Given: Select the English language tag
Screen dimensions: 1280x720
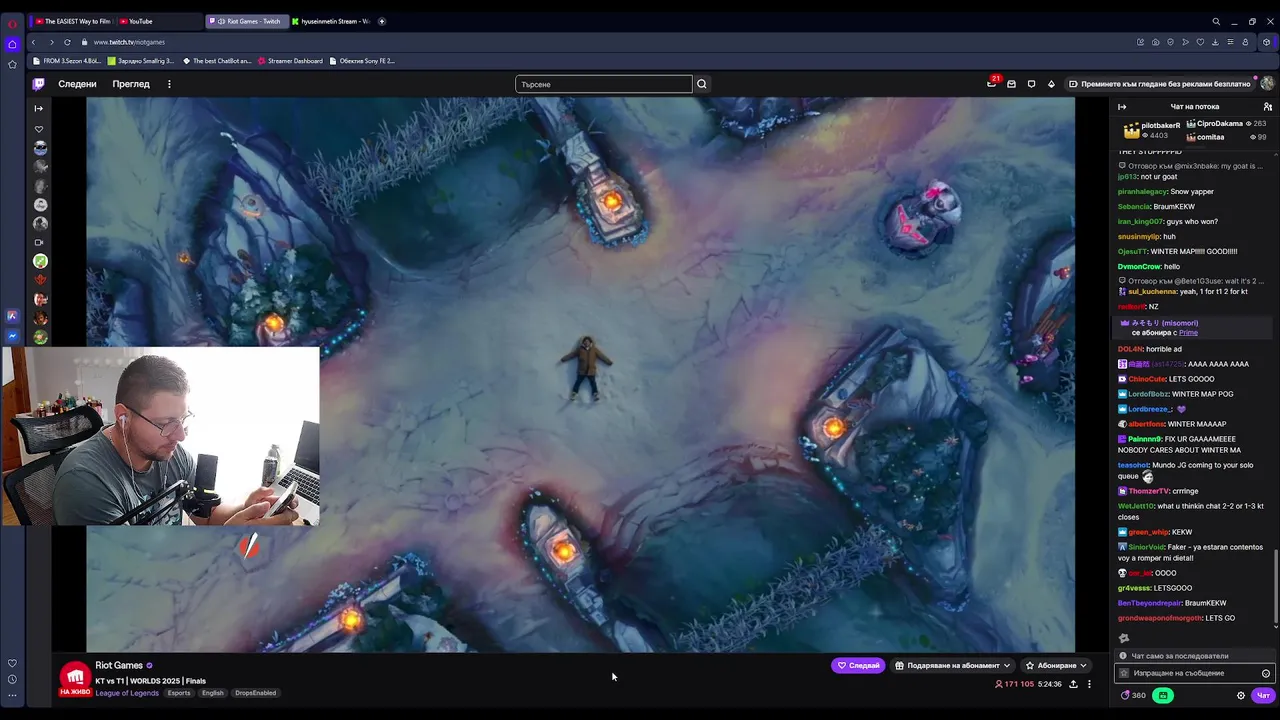Looking at the screenshot, I should [213, 693].
